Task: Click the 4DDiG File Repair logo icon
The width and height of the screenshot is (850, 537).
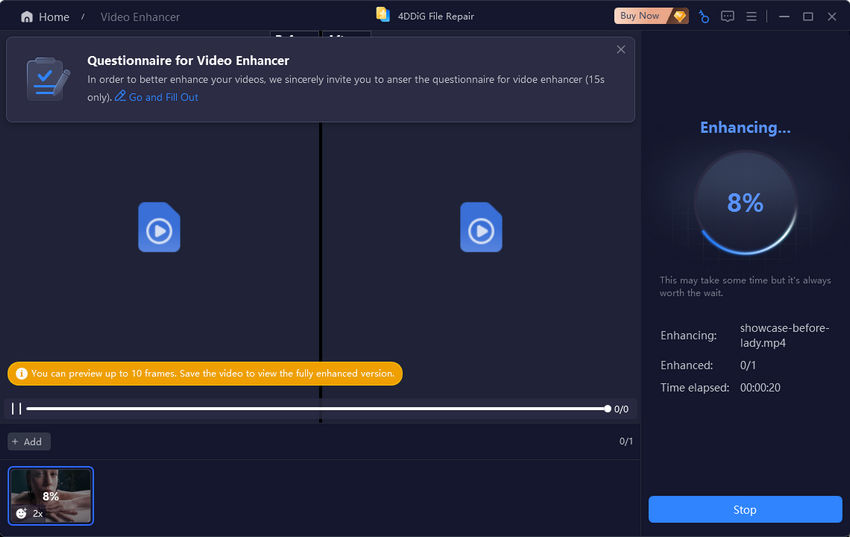Action: (x=383, y=15)
